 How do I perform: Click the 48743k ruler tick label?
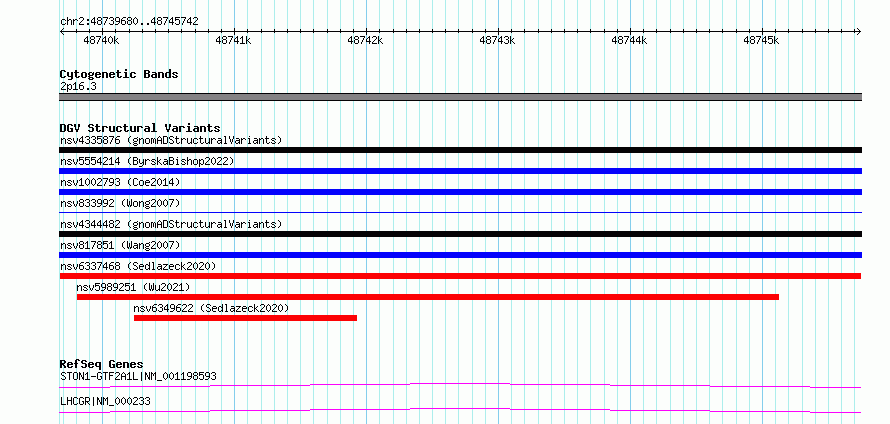(497, 41)
